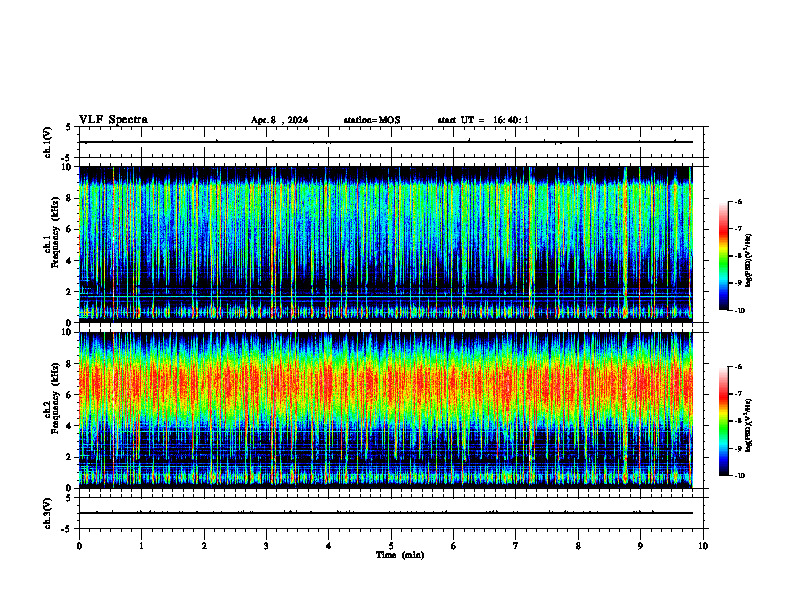
Task: Click the ch.1 colorbar log(PSD) label
Action: [x=749, y=261]
